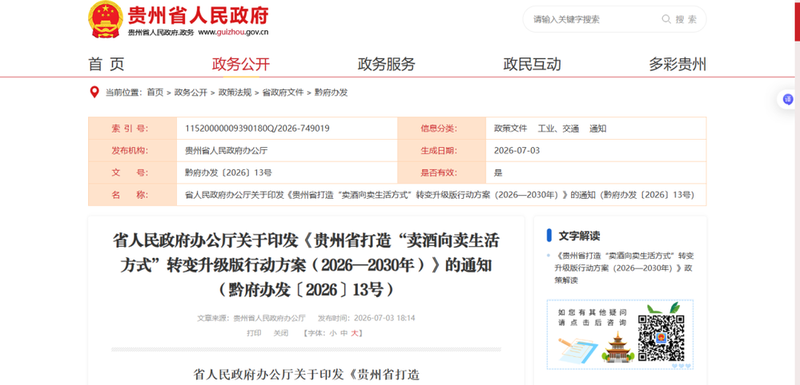Click the 关闭 close link
This screenshot has width=800, height=385.
pos(281,333)
